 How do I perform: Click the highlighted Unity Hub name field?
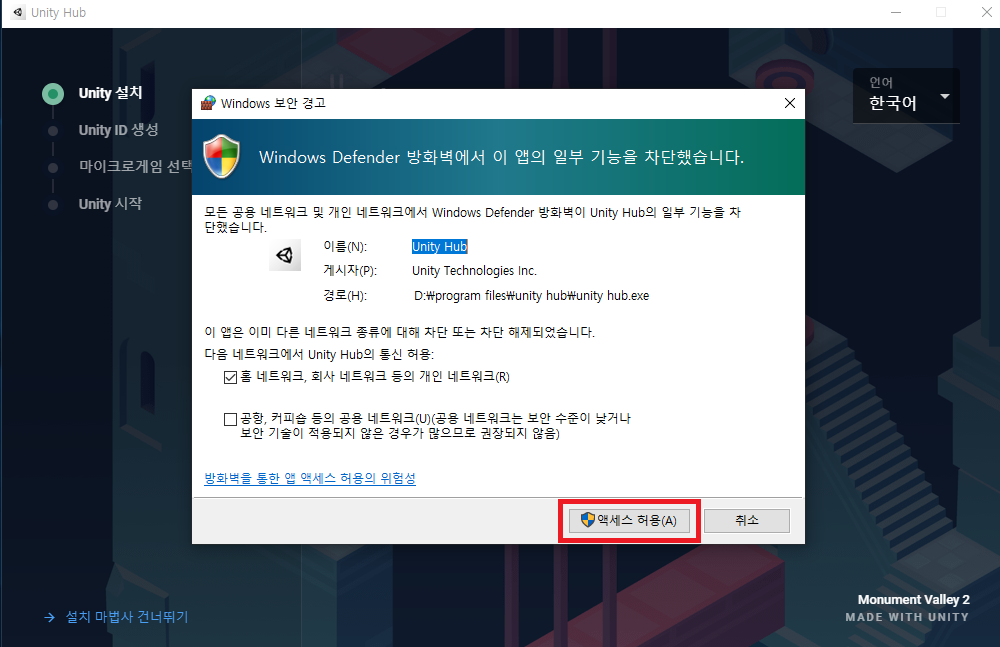coord(439,246)
